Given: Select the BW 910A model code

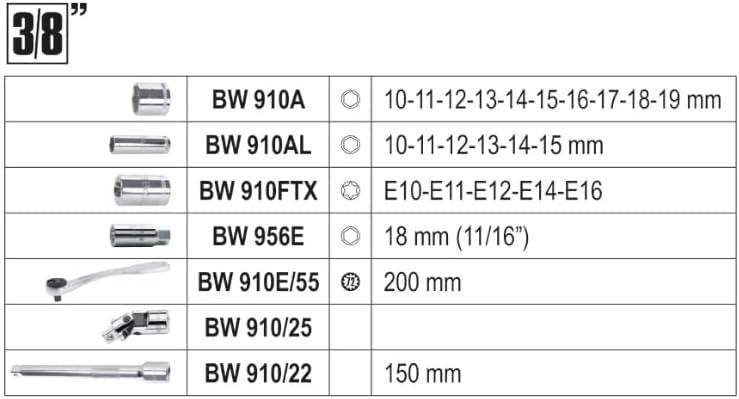Looking at the screenshot, I should coord(258,100).
